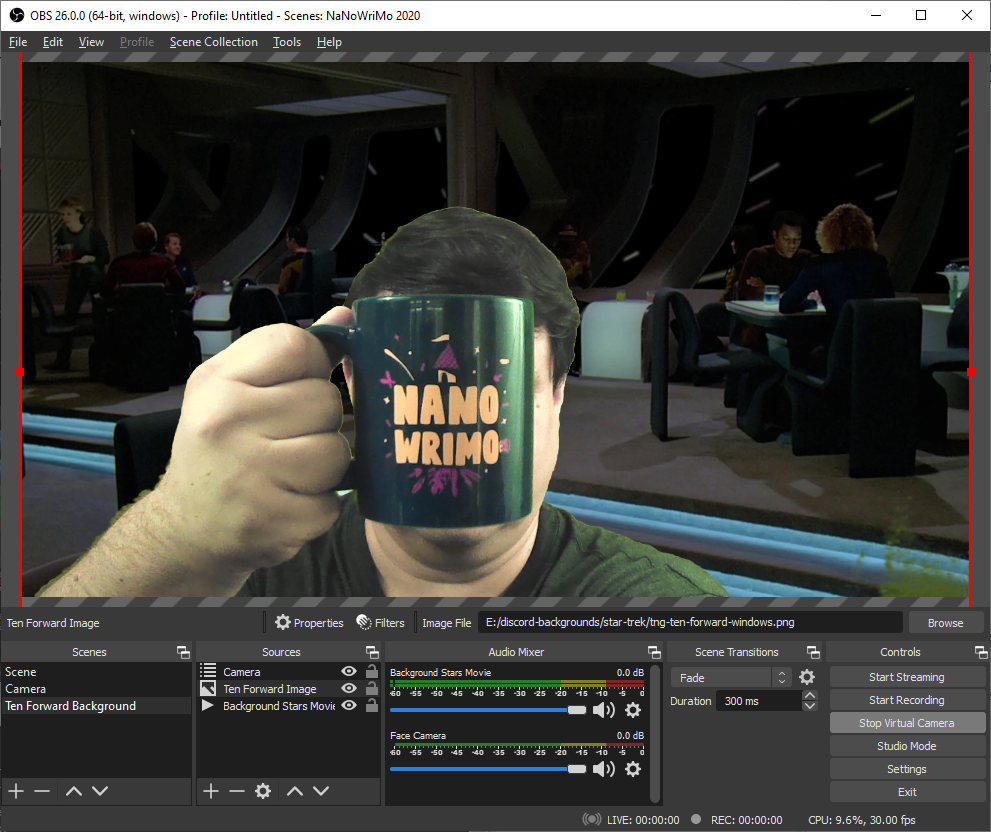Select the Background Stars Movie source
991x832 pixels.
[288, 706]
